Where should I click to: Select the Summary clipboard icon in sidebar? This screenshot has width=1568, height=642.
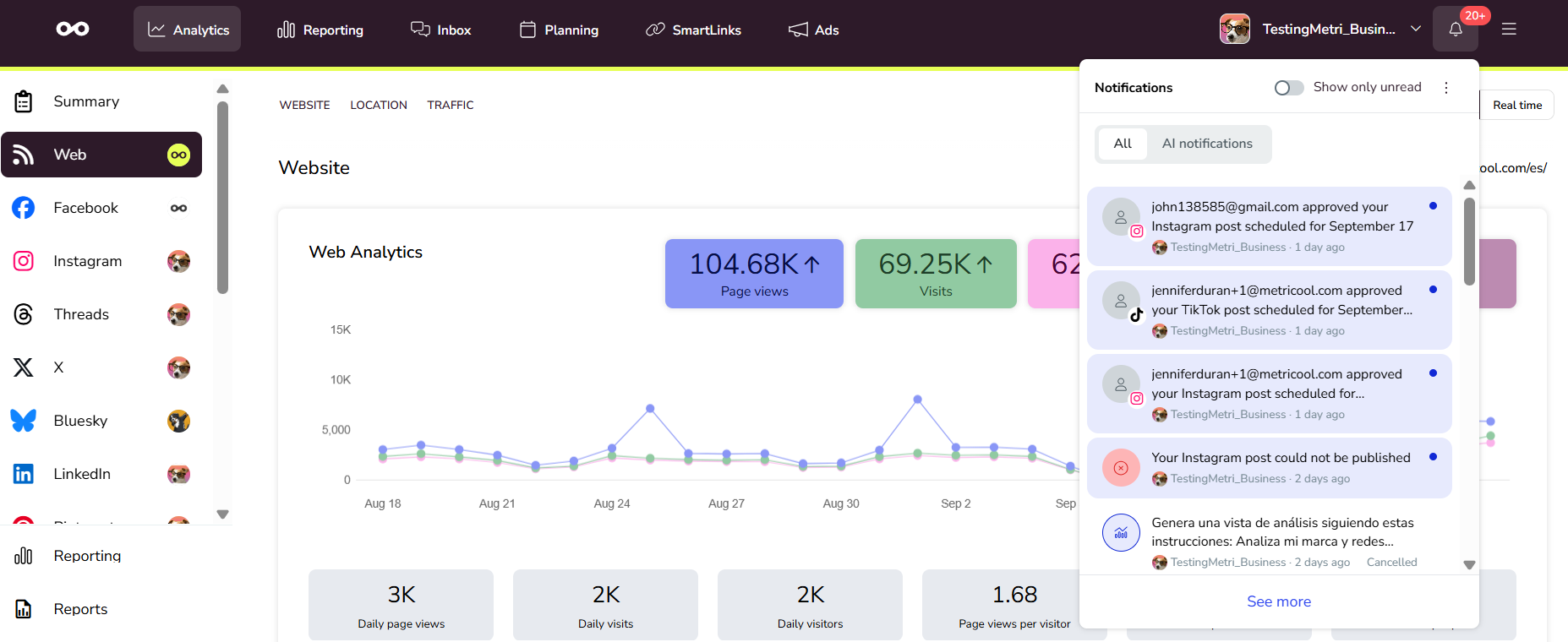click(x=24, y=101)
